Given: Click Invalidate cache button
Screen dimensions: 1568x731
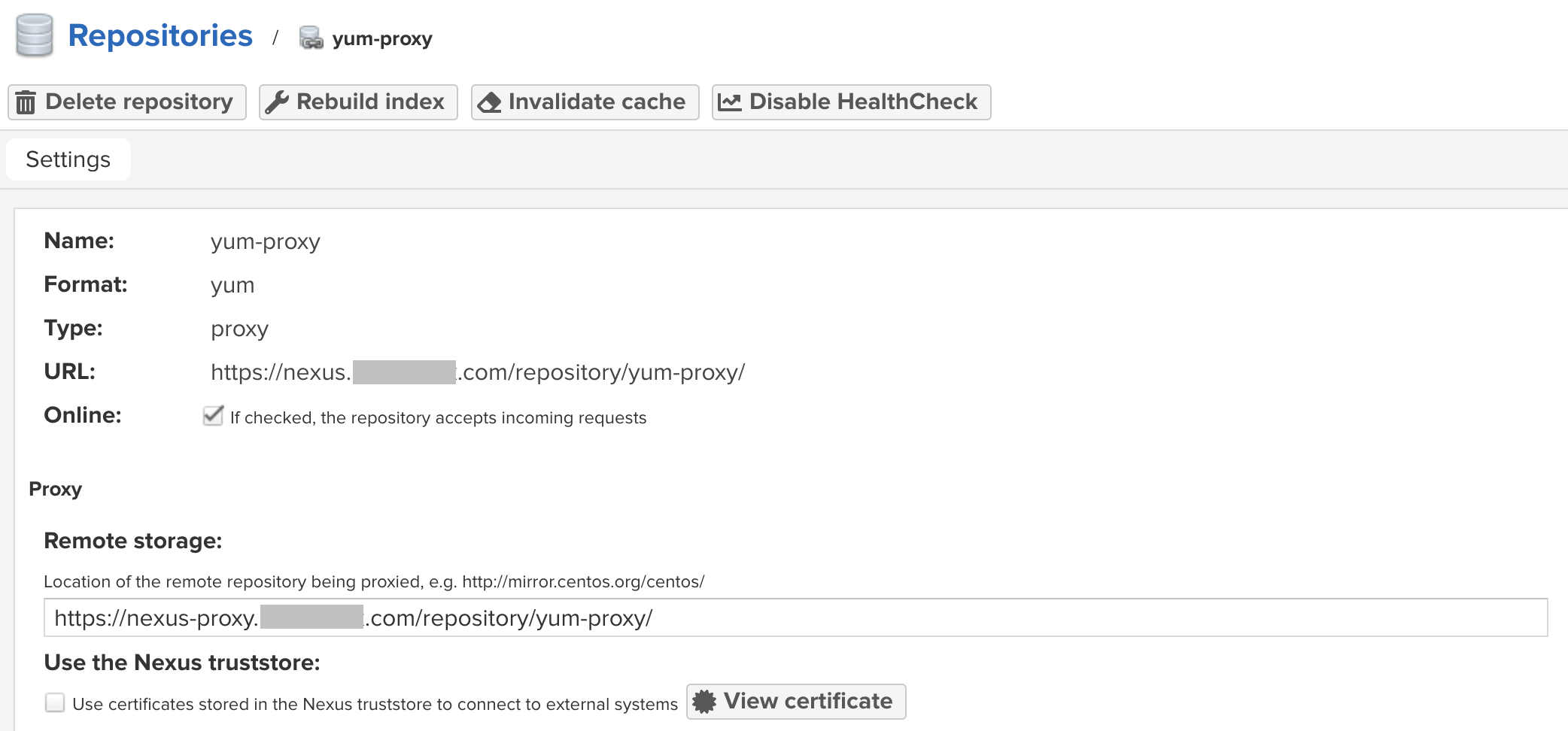Looking at the screenshot, I should 585,102.
